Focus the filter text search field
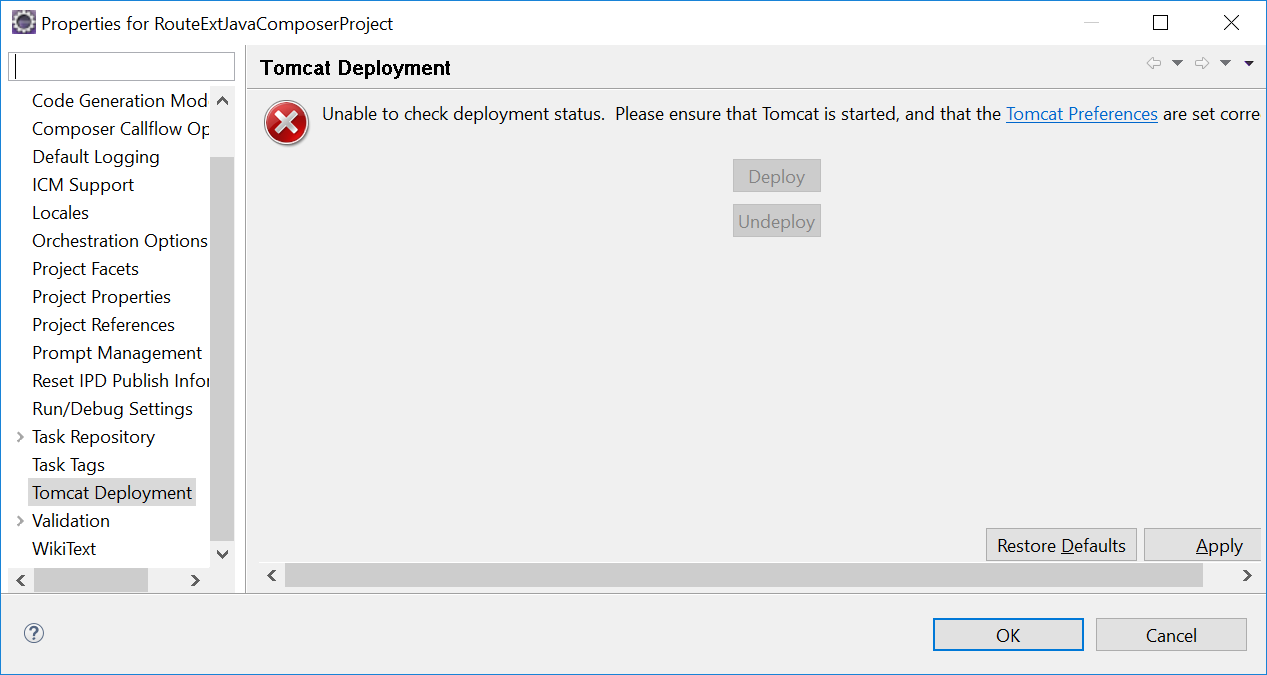 pyautogui.click(x=121, y=67)
